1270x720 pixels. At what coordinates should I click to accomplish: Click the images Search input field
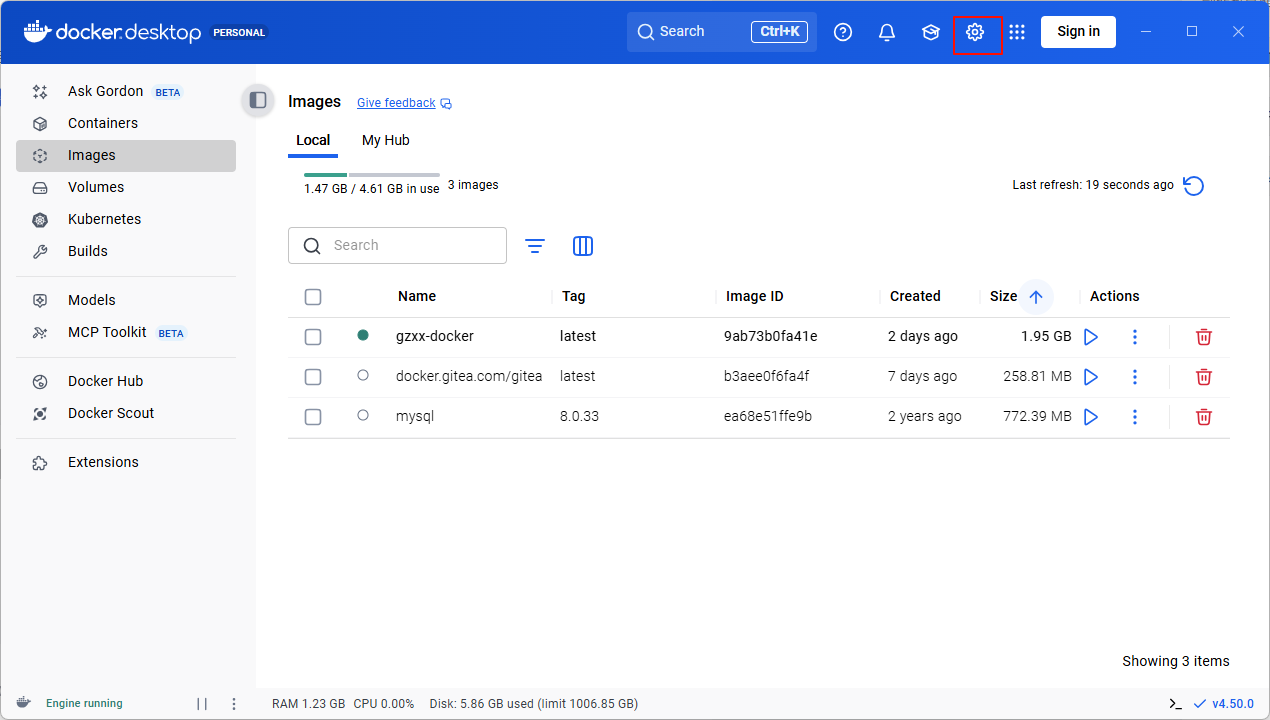click(x=397, y=246)
